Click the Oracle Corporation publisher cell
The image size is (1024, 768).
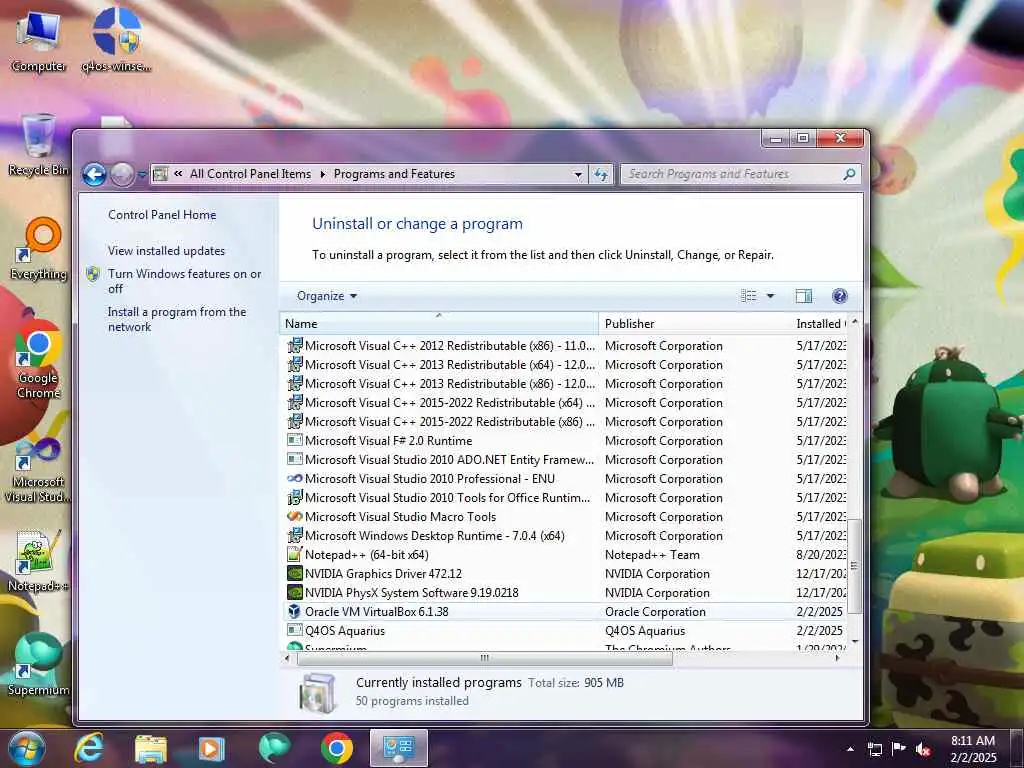tap(655, 612)
